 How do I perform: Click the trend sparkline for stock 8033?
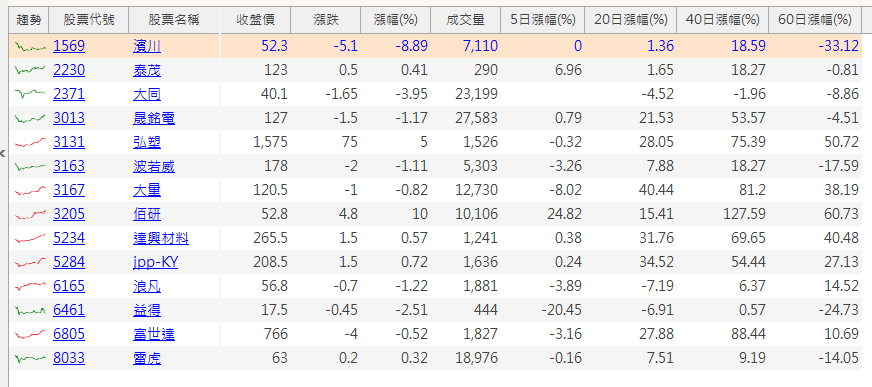coord(30,358)
